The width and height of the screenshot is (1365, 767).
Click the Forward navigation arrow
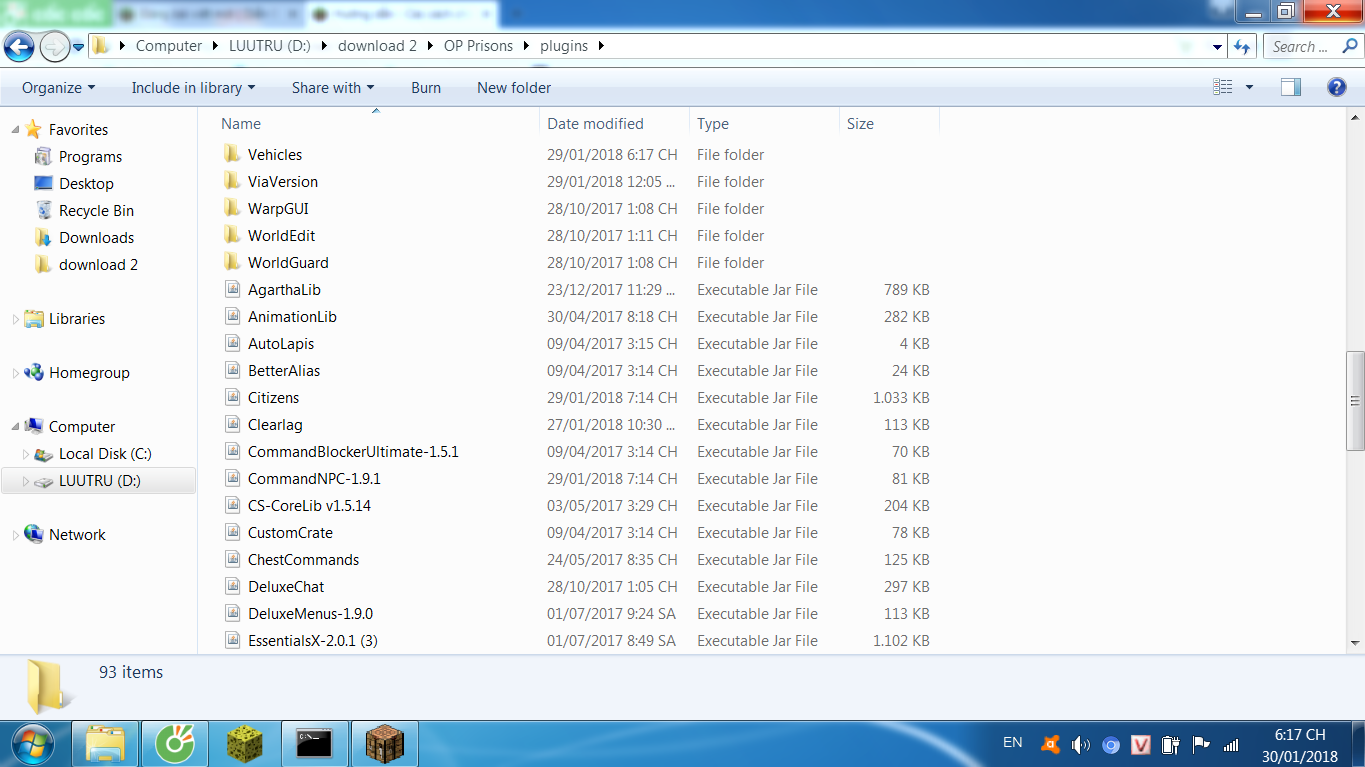[x=54, y=46]
